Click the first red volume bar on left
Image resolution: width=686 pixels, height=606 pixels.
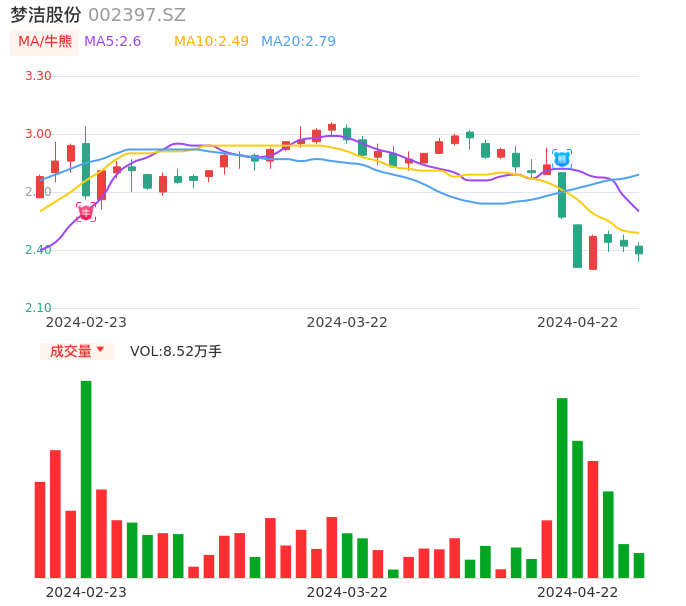pos(40,529)
